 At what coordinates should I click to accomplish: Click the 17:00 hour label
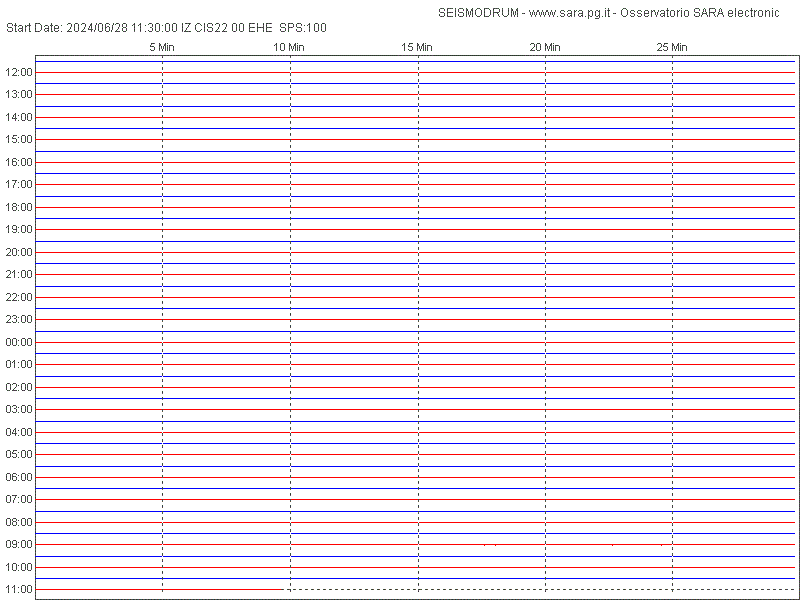tap(18, 184)
